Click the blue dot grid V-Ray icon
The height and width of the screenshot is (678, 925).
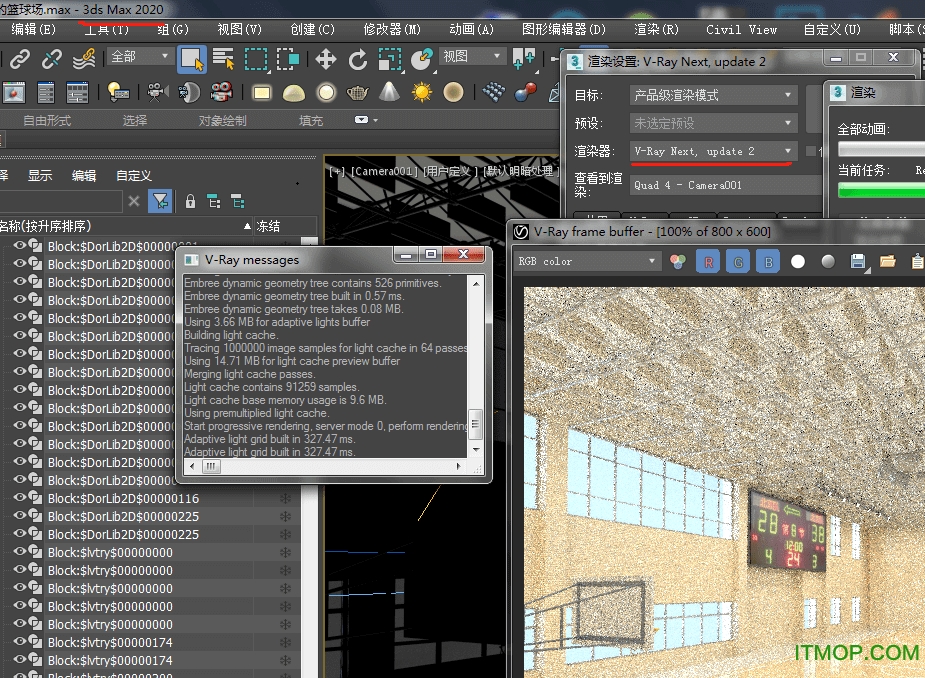[x=493, y=92]
